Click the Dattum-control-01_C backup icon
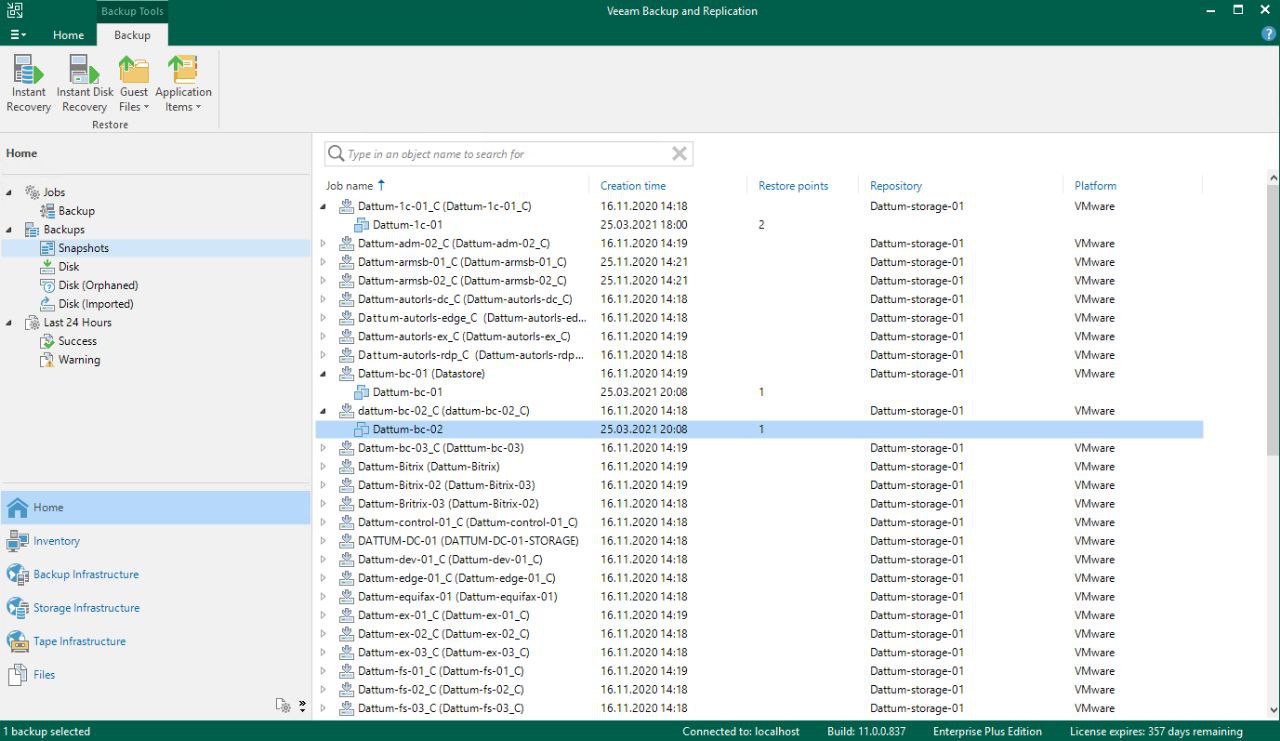 (347, 522)
